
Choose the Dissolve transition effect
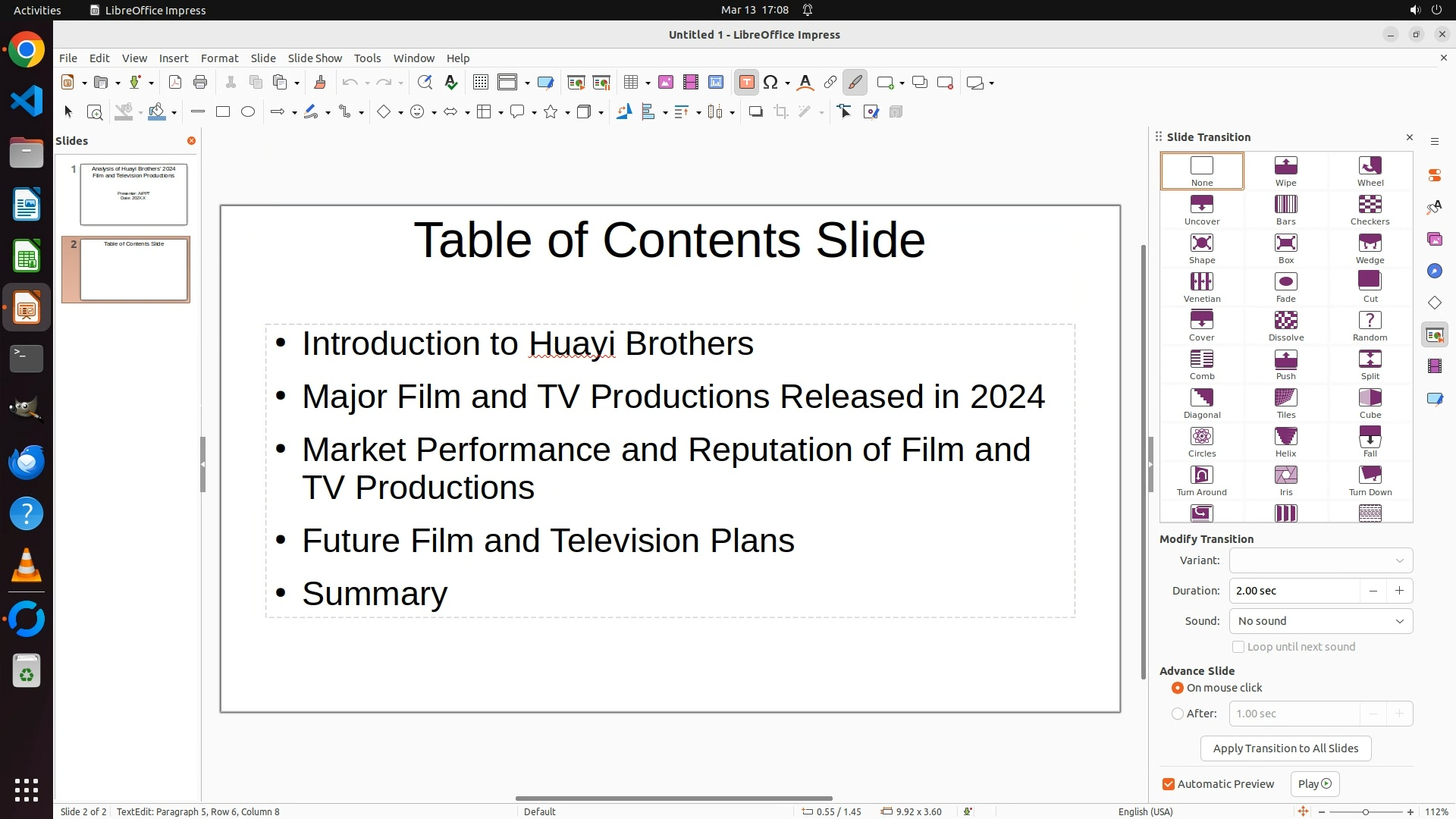(x=1285, y=325)
